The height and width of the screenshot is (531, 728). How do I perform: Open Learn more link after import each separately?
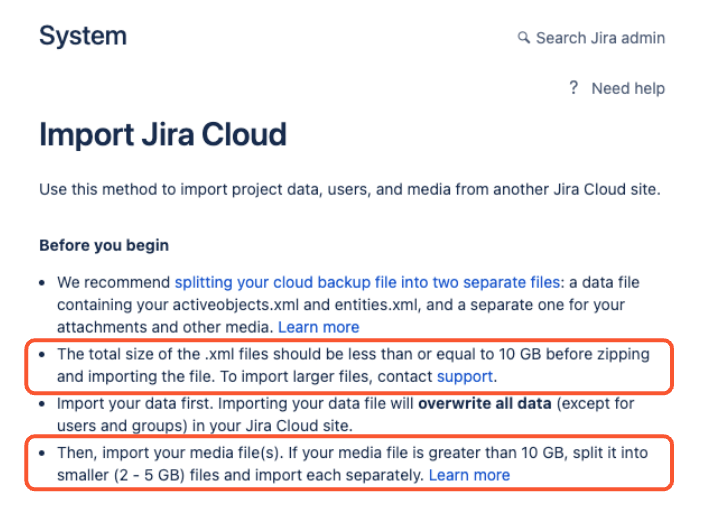point(469,475)
